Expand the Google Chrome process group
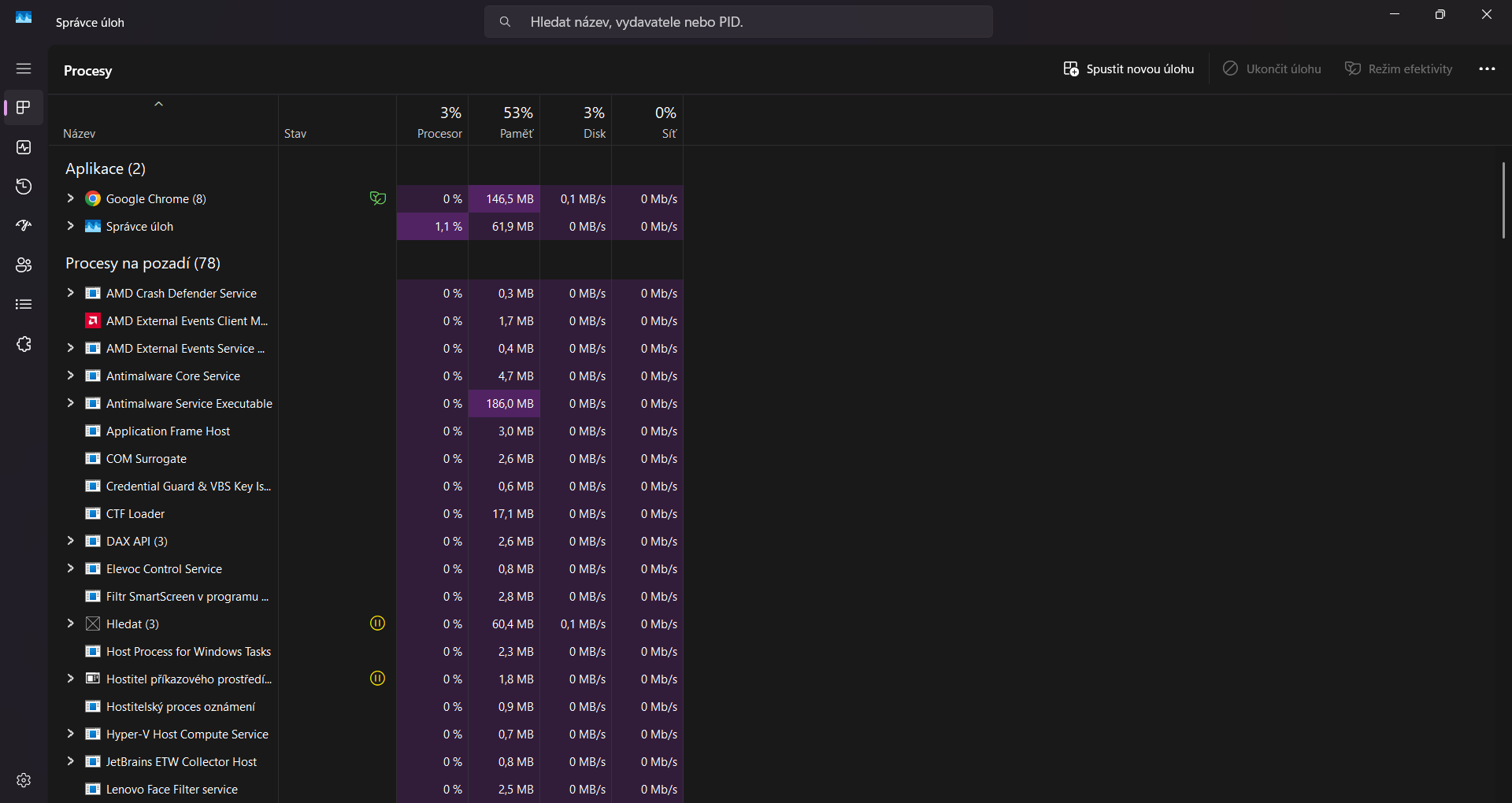 tap(70, 198)
